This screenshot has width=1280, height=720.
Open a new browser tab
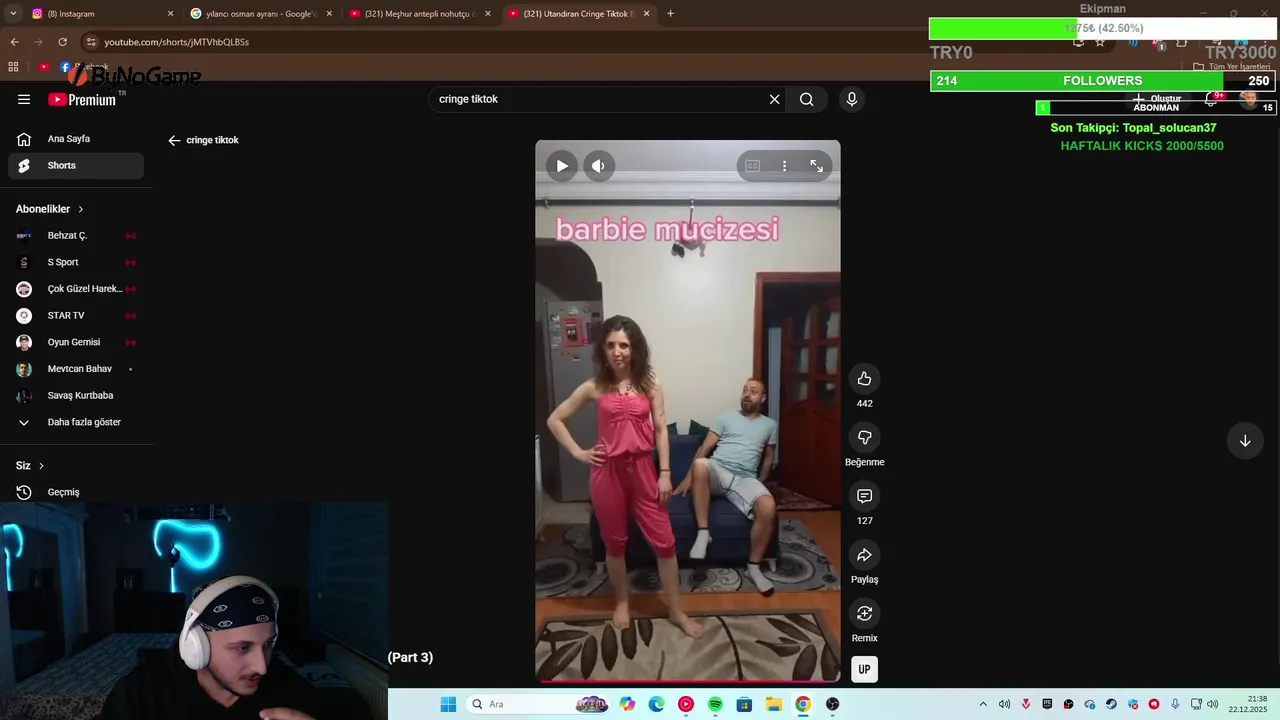coord(670,14)
